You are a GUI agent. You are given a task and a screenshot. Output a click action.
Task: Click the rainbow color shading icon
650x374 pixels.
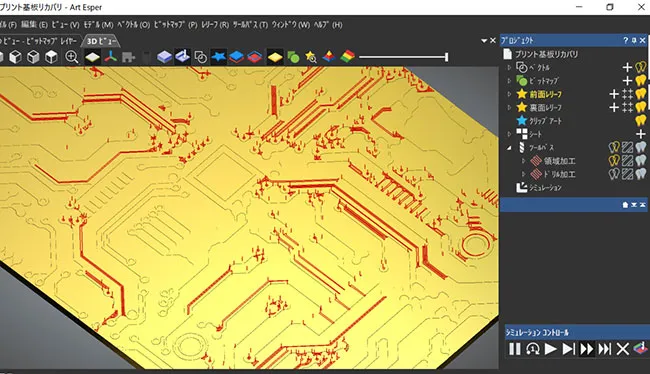pyautogui.click(x=347, y=56)
